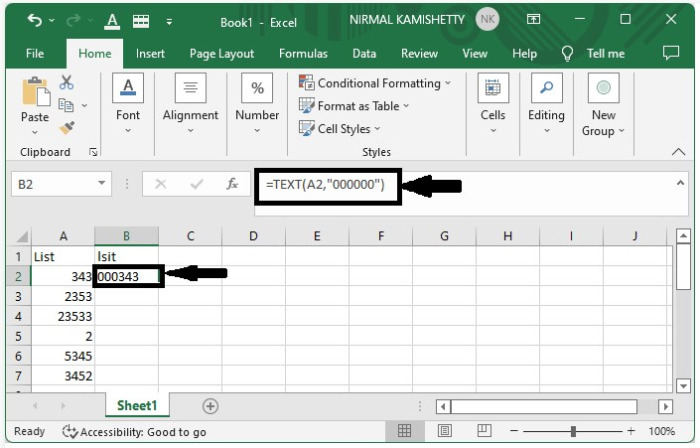The height and width of the screenshot is (448, 700).
Task: Select row 4 header
Action: [18, 316]
